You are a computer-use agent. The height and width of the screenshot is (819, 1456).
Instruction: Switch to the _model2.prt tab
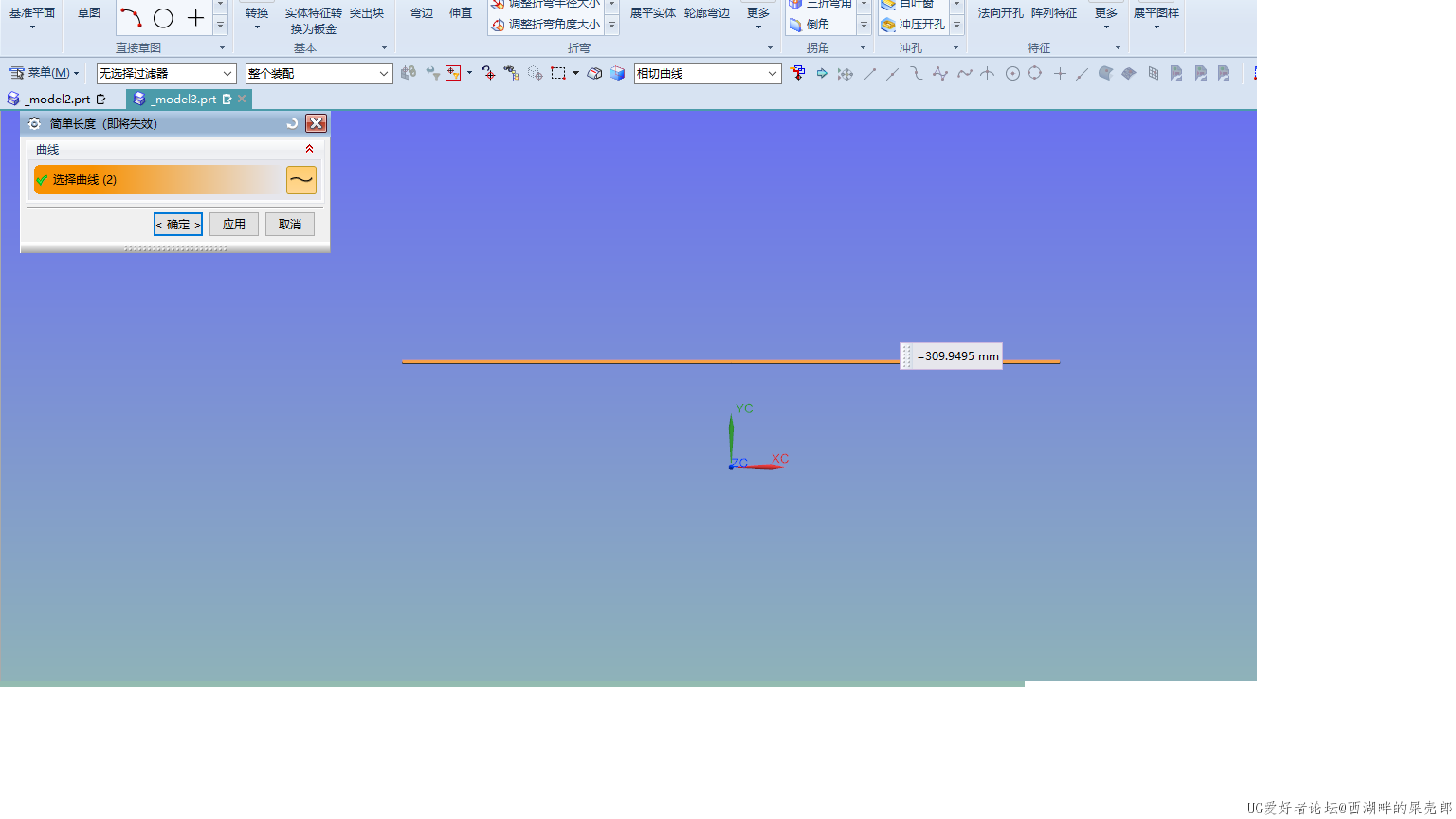(x=57, y=99)
